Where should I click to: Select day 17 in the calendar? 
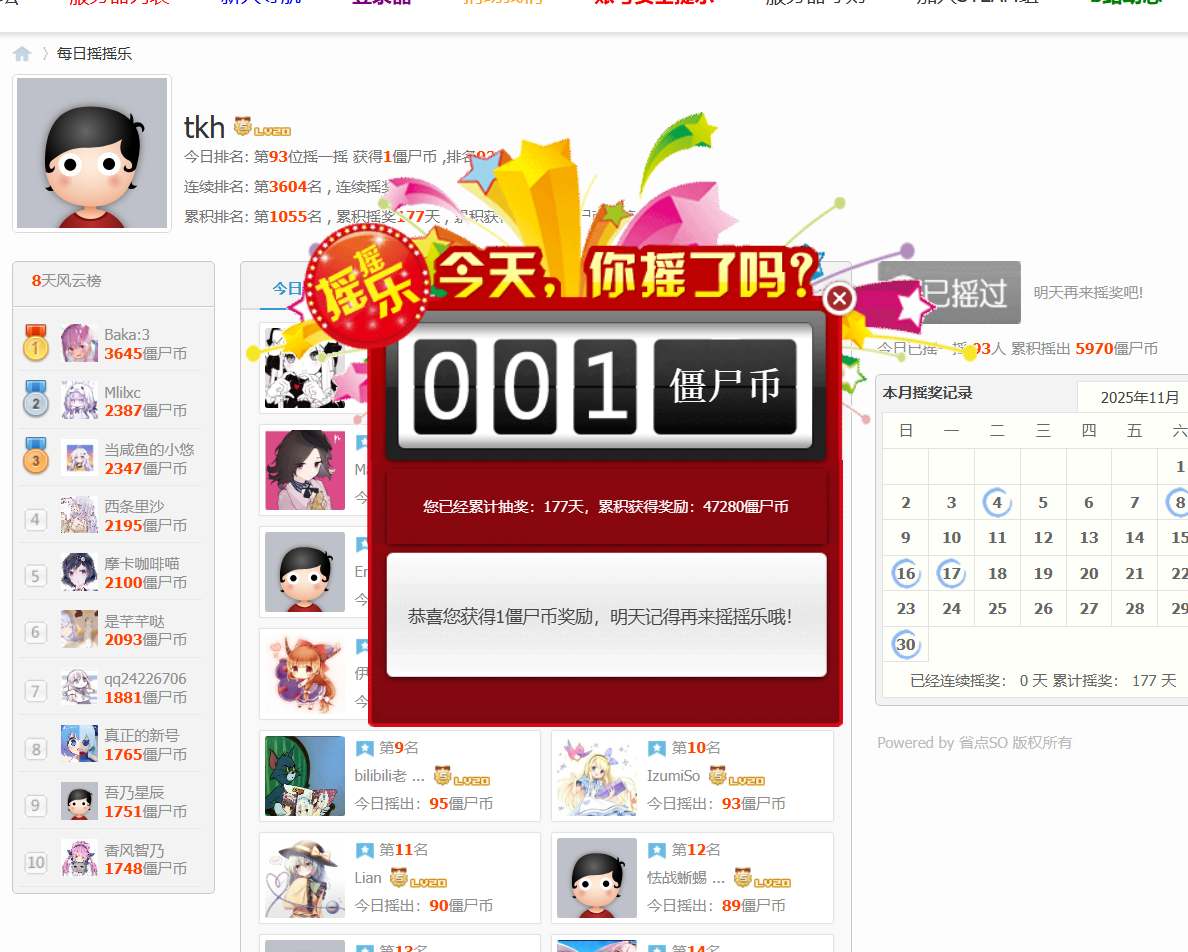tap(951, 574)
